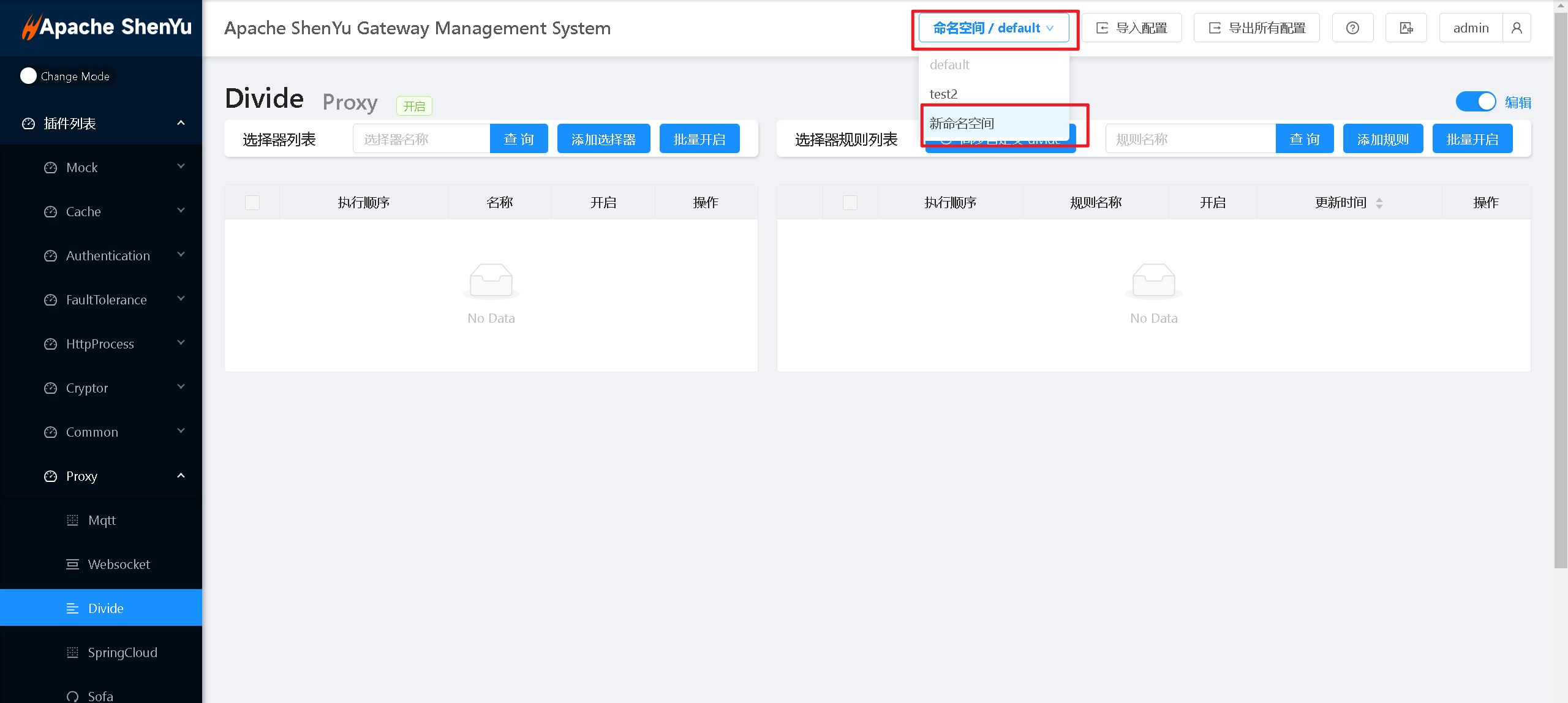Check the selector list select-all checkbox
This screenshot has height=703, width=1568.
click(x=252, y=203)
